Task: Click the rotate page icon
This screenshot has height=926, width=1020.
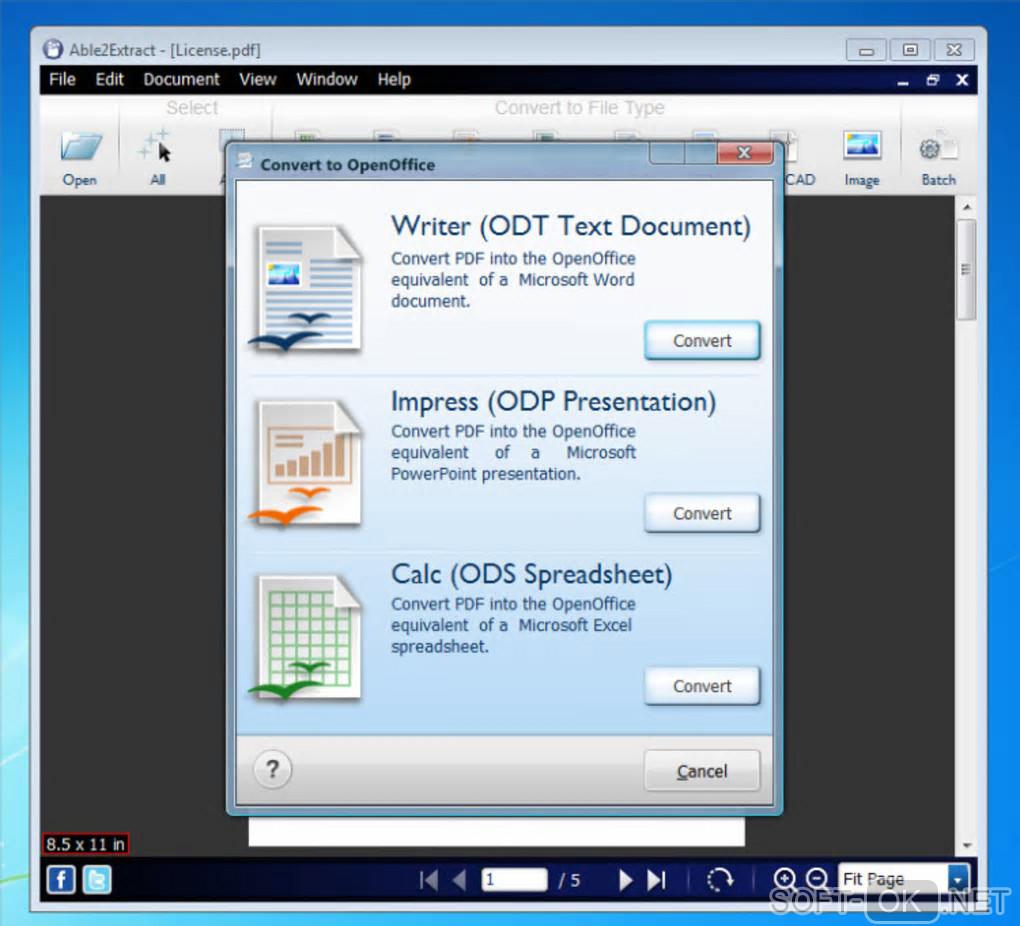Action: 720,880
